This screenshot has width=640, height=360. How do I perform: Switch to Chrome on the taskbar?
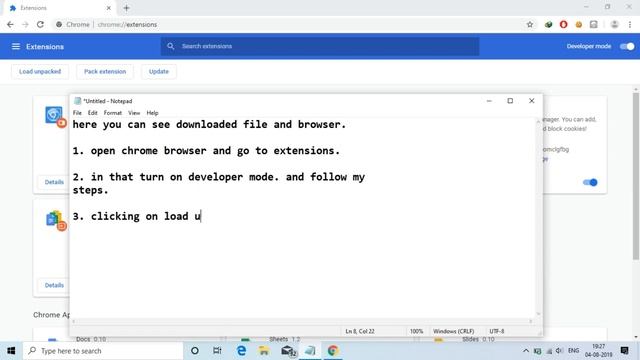tap(333, 351)
